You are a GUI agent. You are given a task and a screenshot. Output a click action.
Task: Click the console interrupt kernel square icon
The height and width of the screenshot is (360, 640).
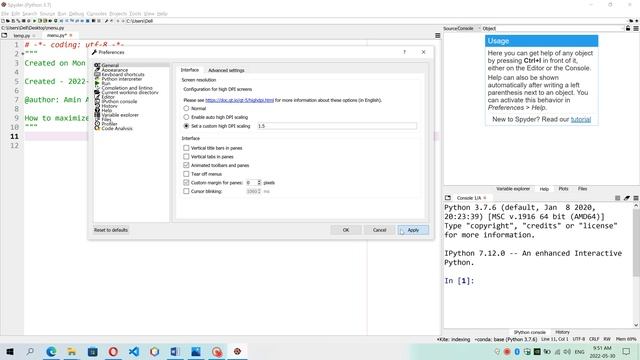pos(618,198)
